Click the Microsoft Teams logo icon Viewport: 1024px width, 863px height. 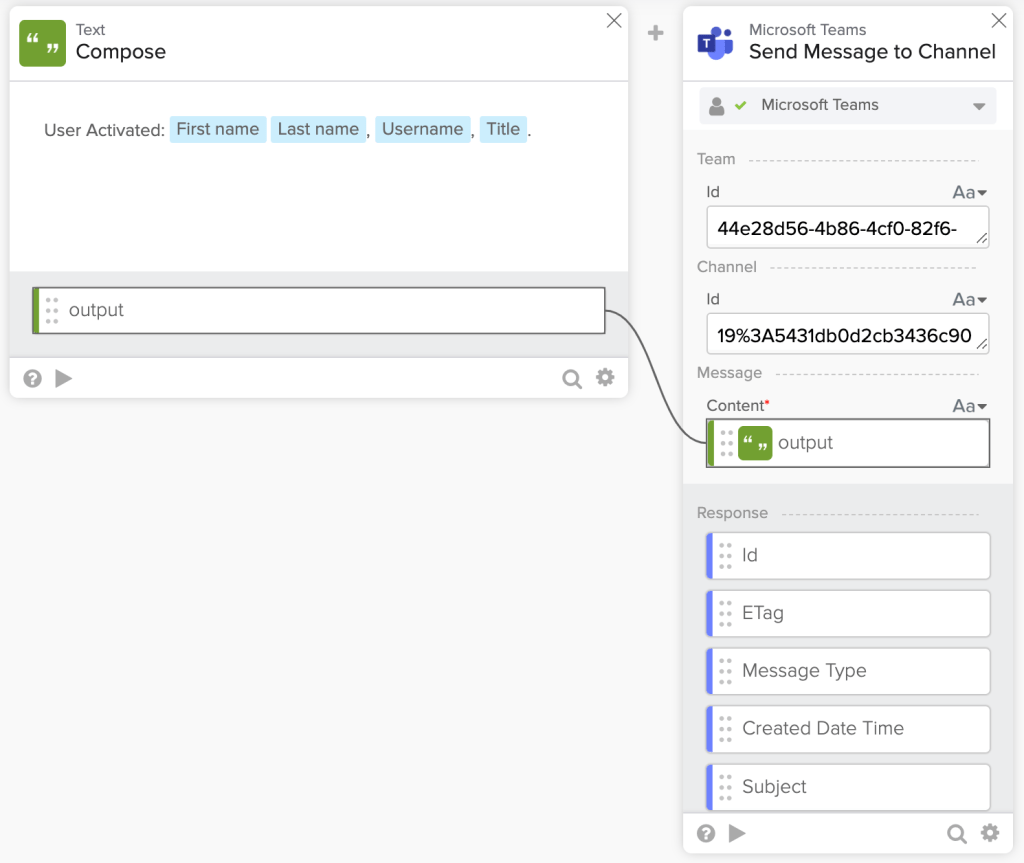point(715,43)
